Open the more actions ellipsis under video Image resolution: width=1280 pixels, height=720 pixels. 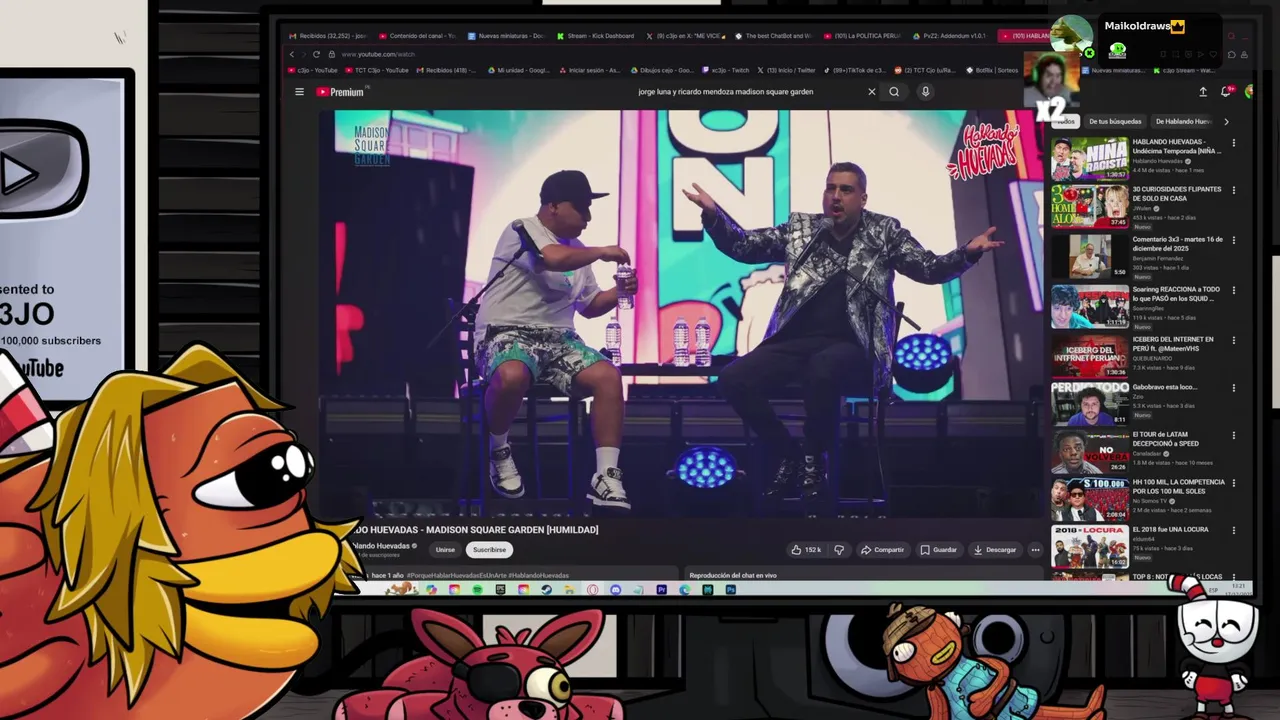[1035, 550]
